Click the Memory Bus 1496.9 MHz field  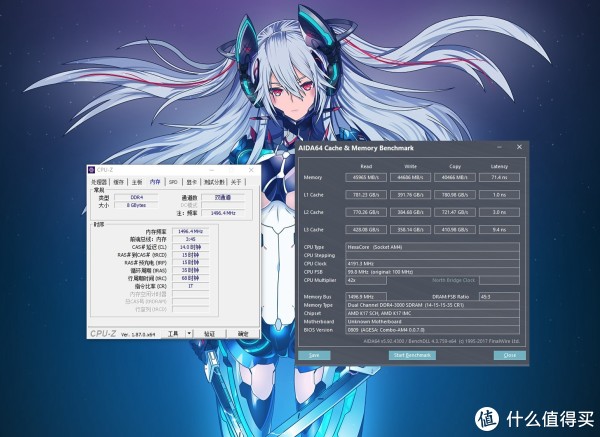[366, 297]
